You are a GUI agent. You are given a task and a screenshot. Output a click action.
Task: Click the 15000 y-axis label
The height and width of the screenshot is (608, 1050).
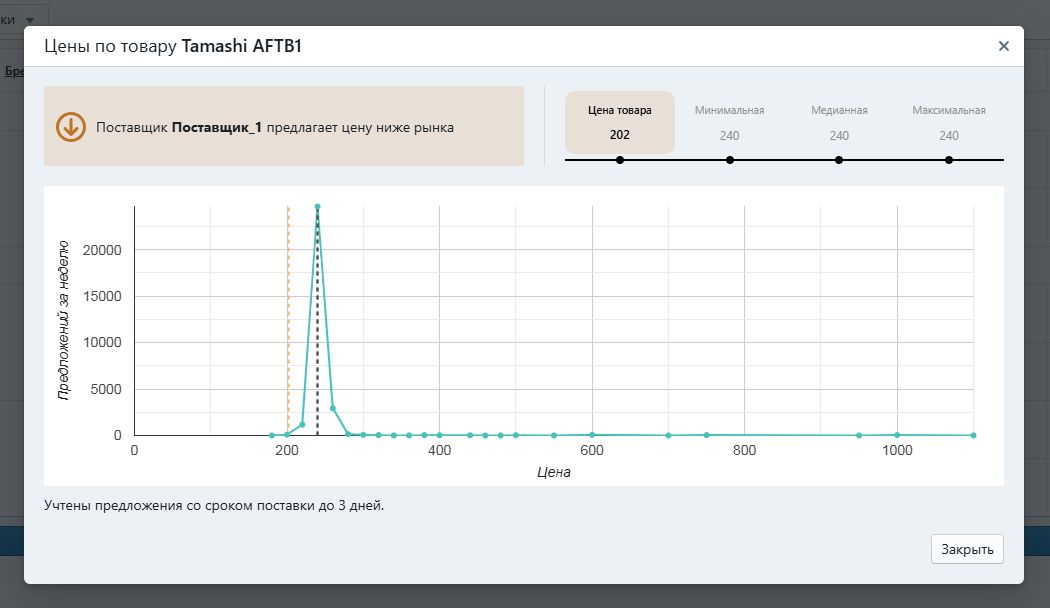pyautogui.click(x=102, y=296)
